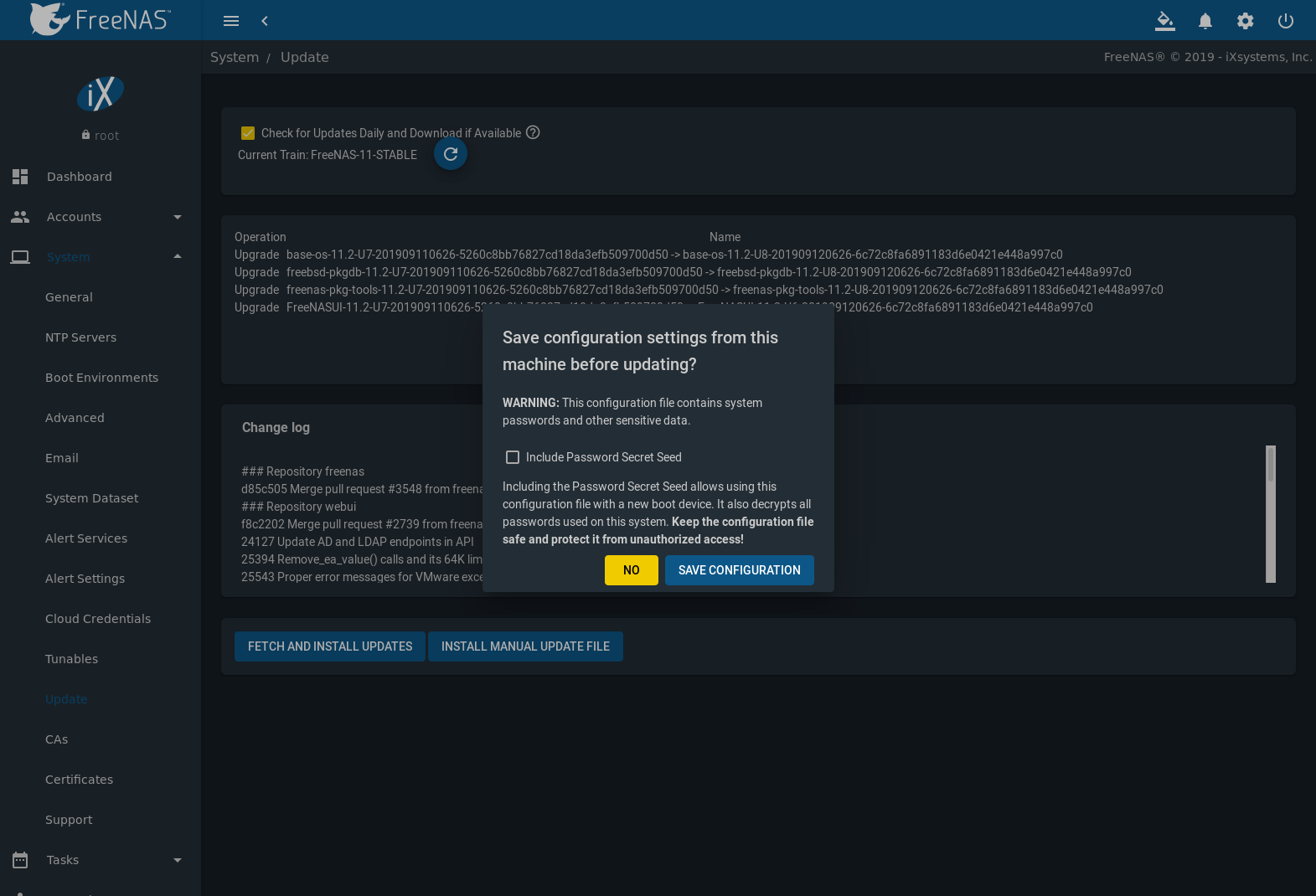
Task: Click the Name column header
Action: [x=725, y=237]
